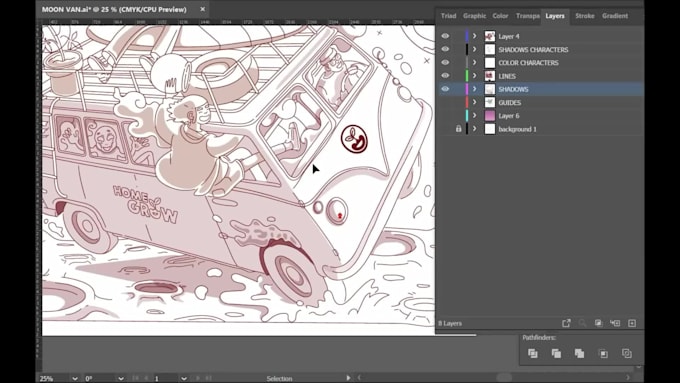Click the next artboard navigation button
The image size is (680, 383).
pyautogui.click(x=198, y=378)
